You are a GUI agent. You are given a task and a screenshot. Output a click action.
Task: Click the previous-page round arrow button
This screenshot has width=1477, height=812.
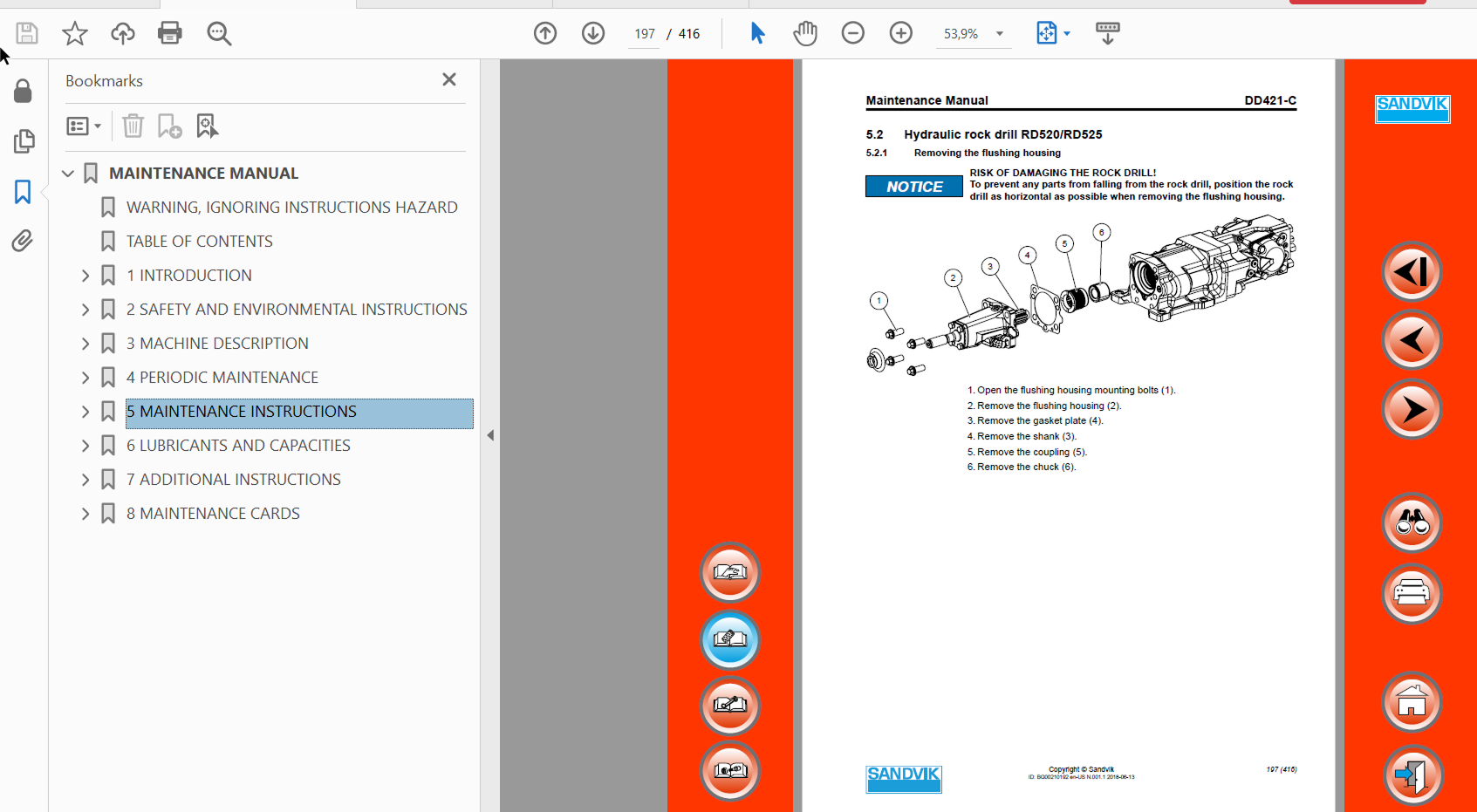[x=1412, y=340]
